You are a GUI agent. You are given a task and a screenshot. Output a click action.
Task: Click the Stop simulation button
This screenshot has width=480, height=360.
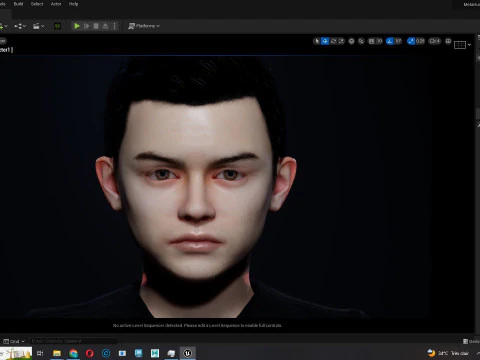(96, 26)
